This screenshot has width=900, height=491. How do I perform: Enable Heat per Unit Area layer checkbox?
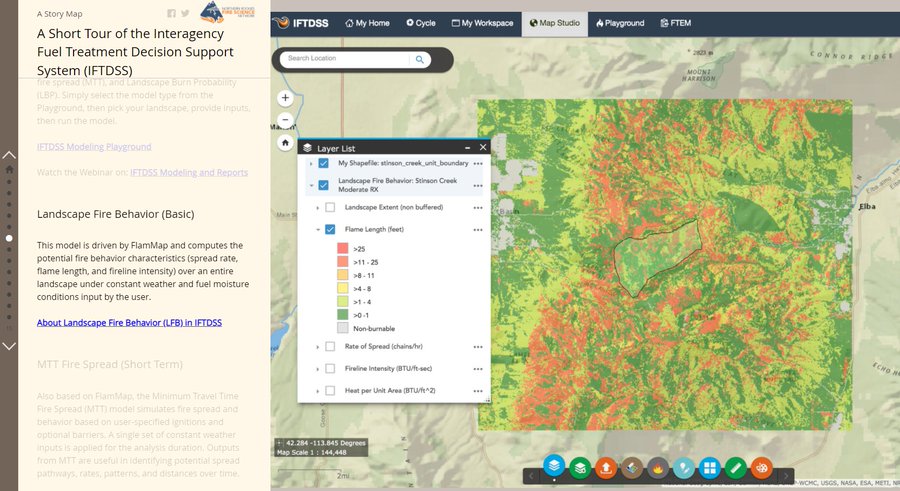[330, 391]
